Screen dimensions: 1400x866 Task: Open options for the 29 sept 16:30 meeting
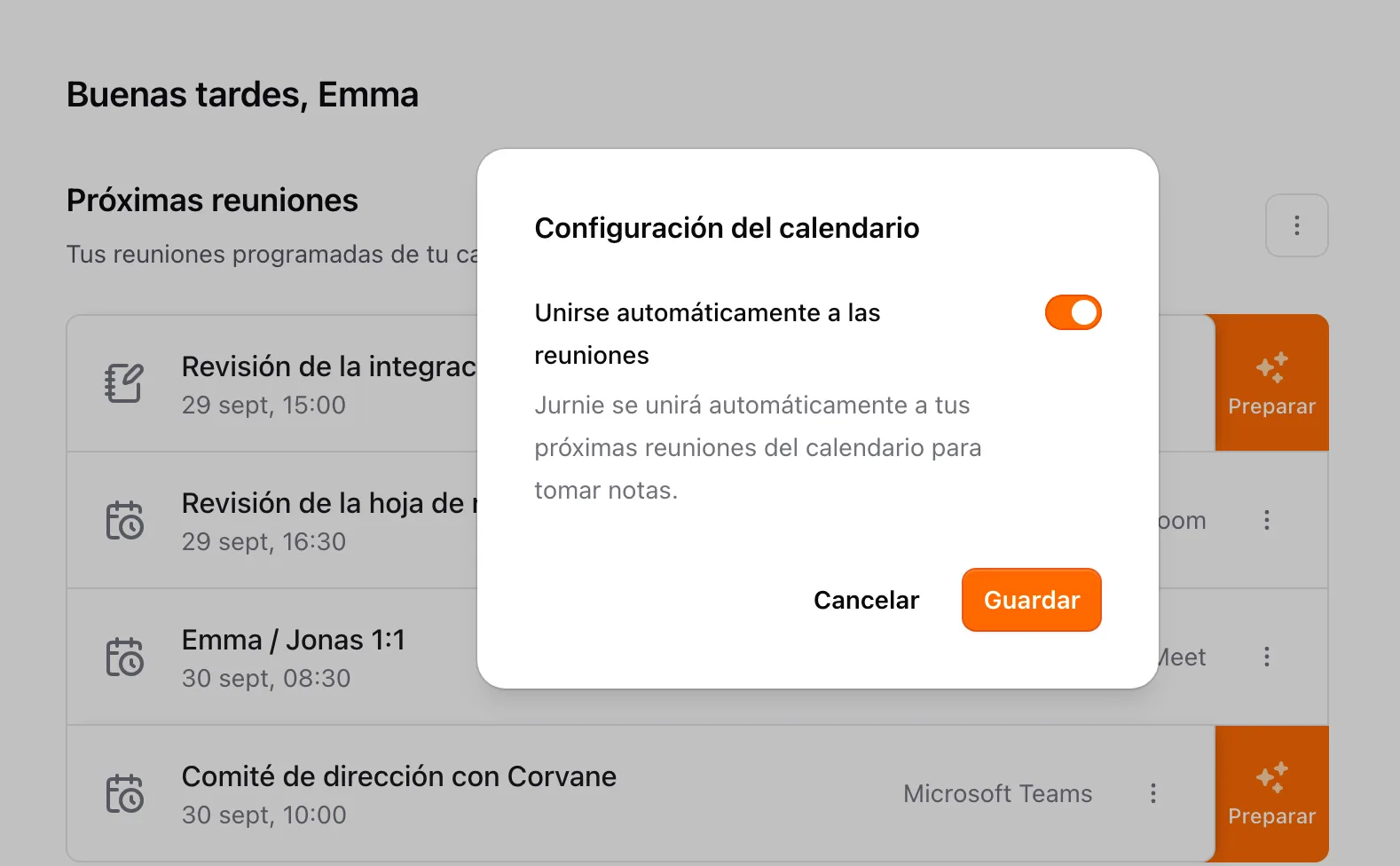(x=1266, y=520)
